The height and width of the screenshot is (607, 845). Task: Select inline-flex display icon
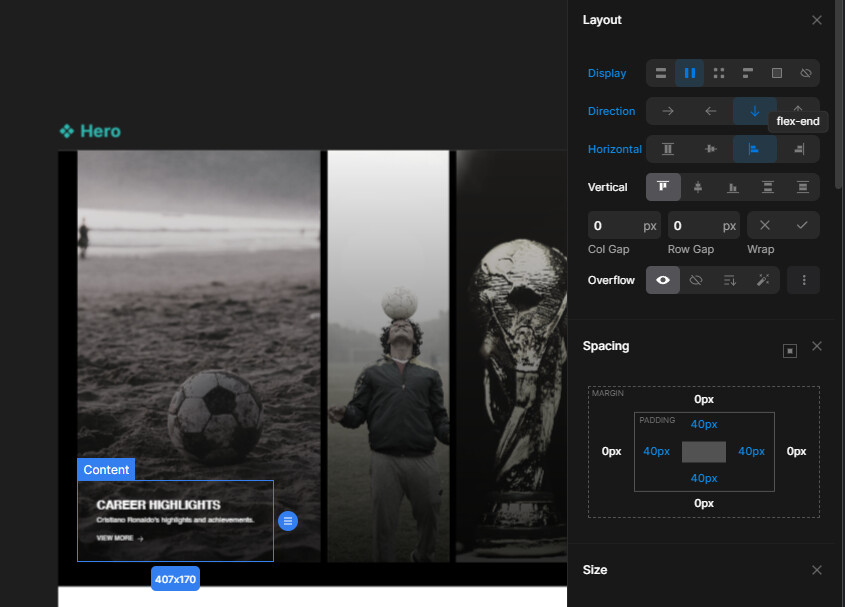click(x=747, y=73)
